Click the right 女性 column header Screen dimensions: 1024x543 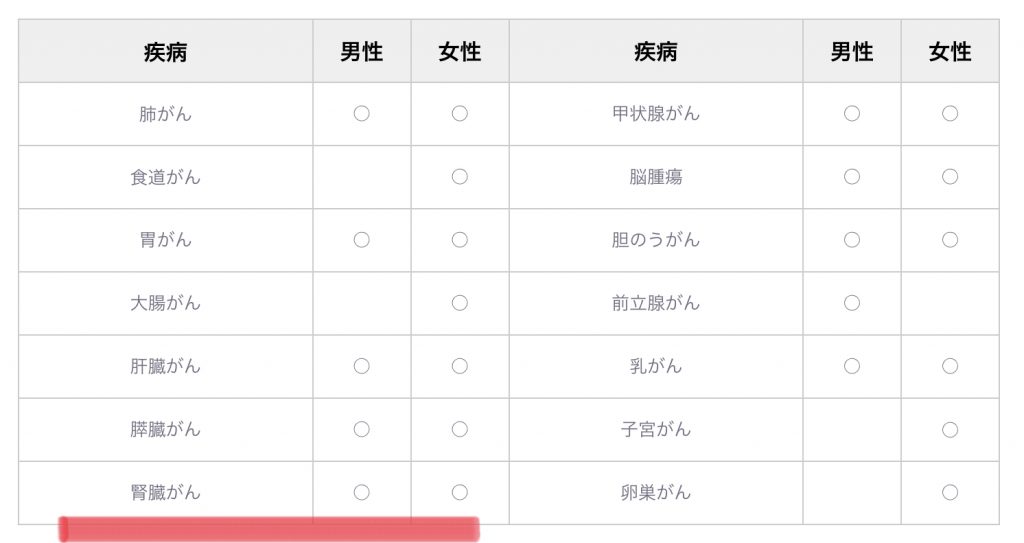950,52
